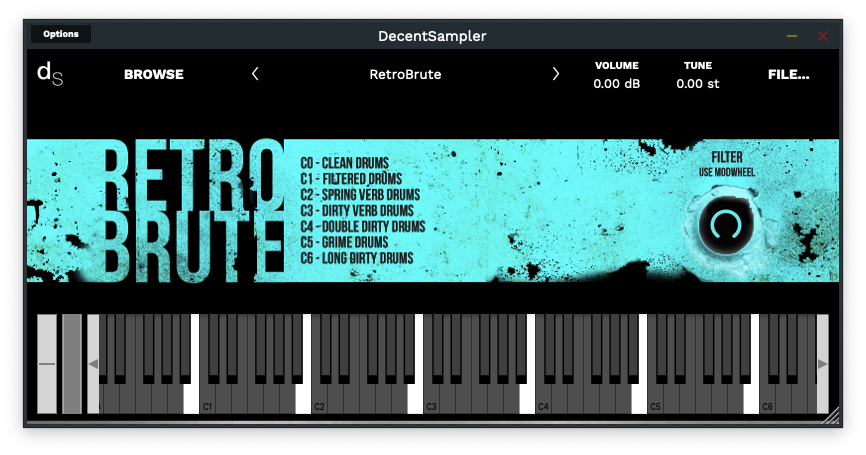The image size is (866, 455).
Task: Play the C4 key on the keyboard
Action: click(543, 400)
